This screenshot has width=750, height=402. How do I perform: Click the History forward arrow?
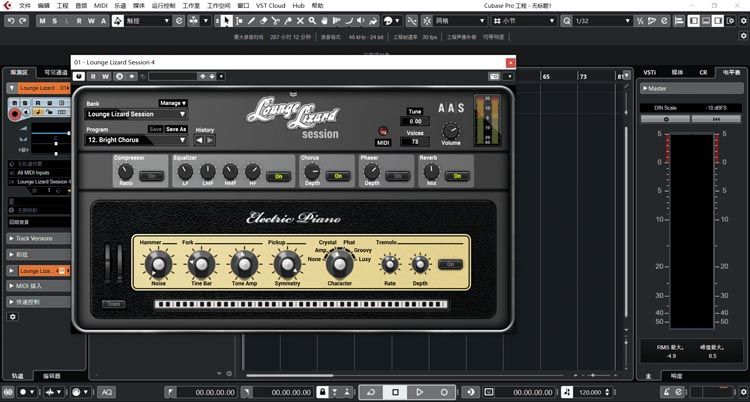point(210,140)
